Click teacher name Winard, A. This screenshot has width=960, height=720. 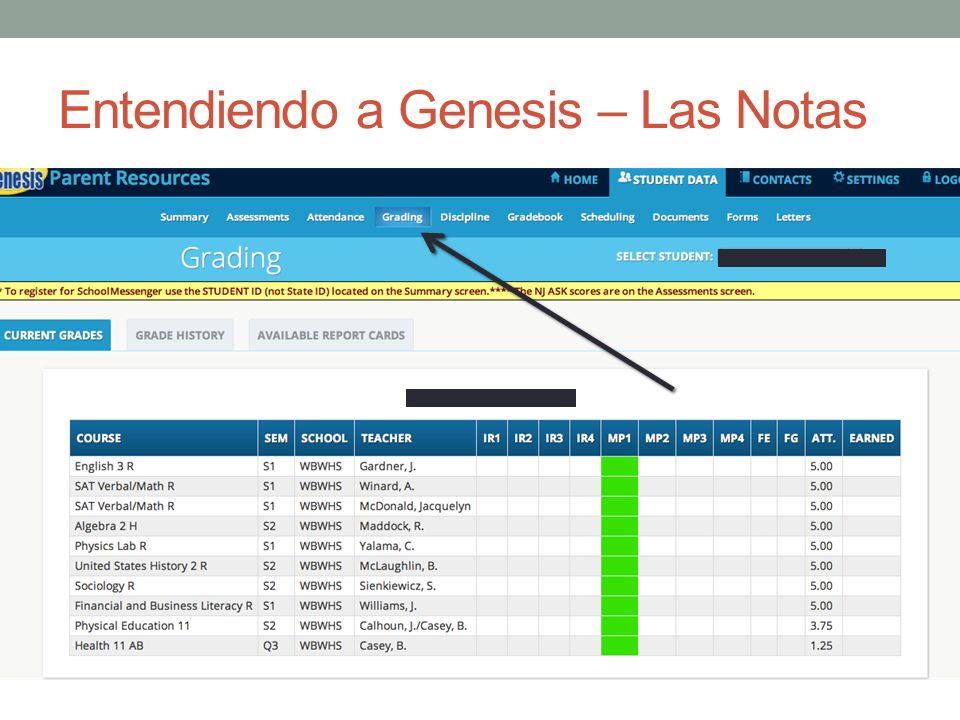click(387, 486)
